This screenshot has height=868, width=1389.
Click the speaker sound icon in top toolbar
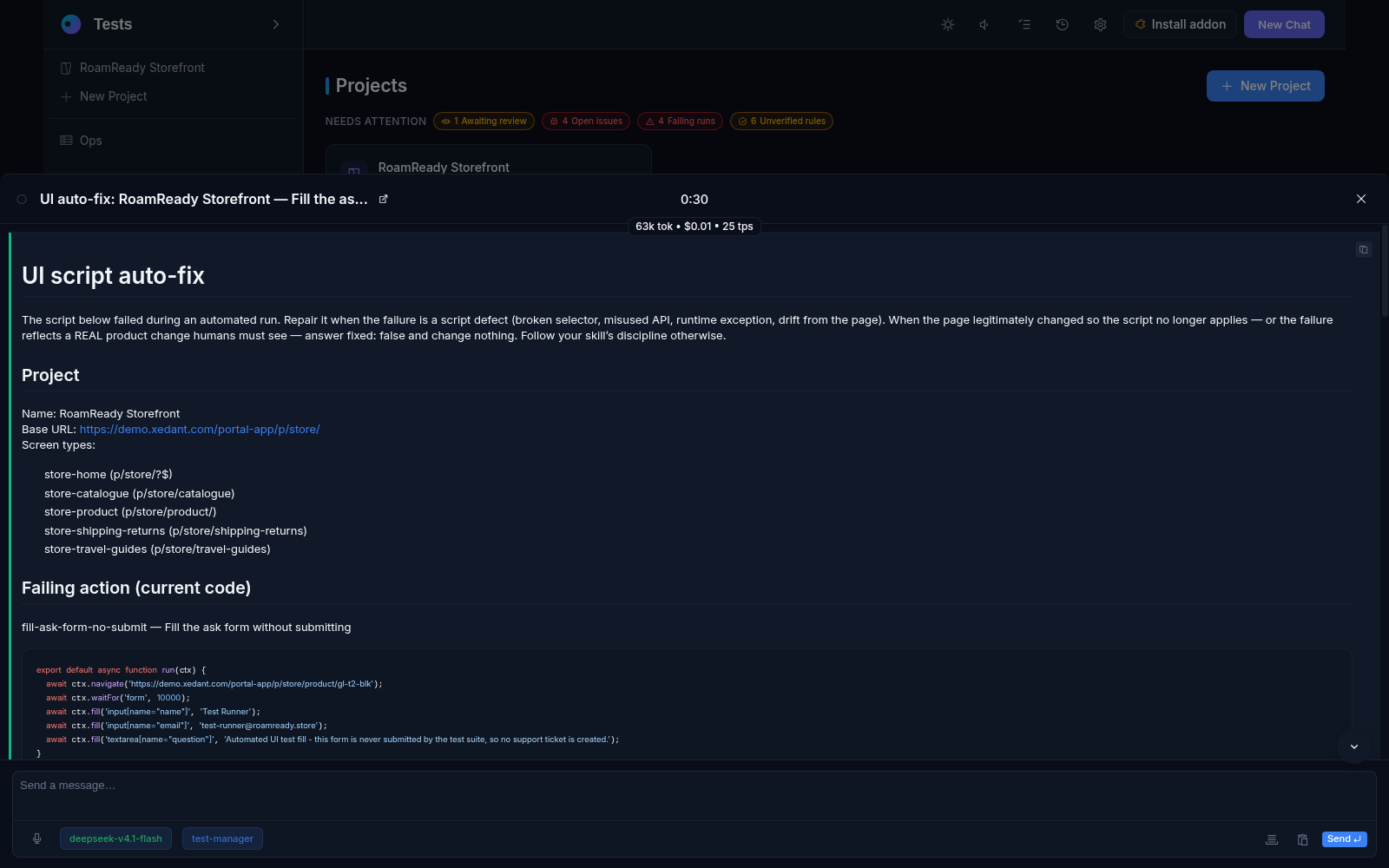tap(984, 24)
